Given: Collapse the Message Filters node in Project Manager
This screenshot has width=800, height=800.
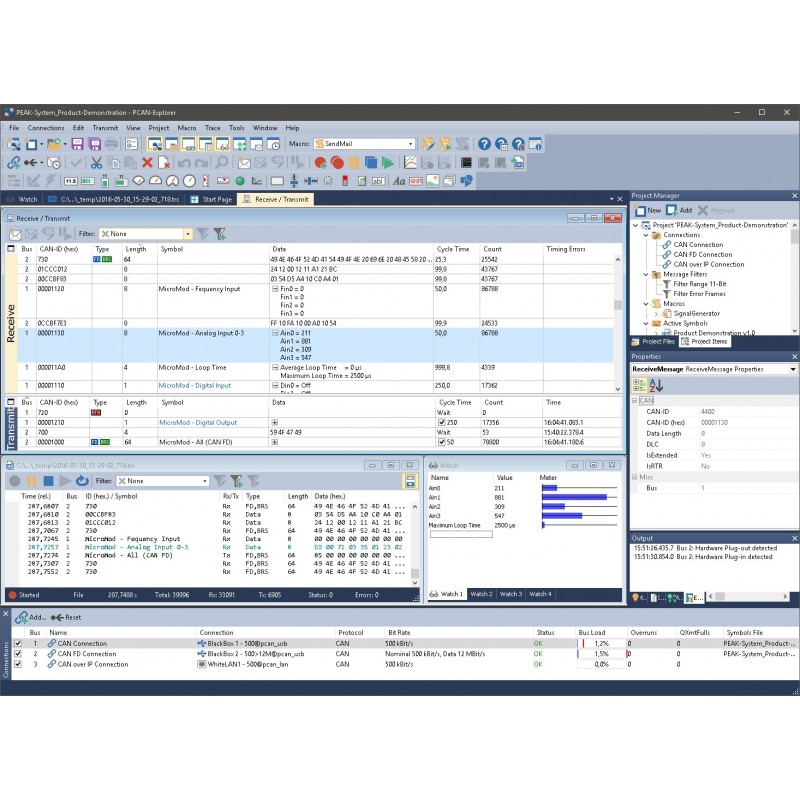Looking at the screenshot, I should (x=646, y=274).
